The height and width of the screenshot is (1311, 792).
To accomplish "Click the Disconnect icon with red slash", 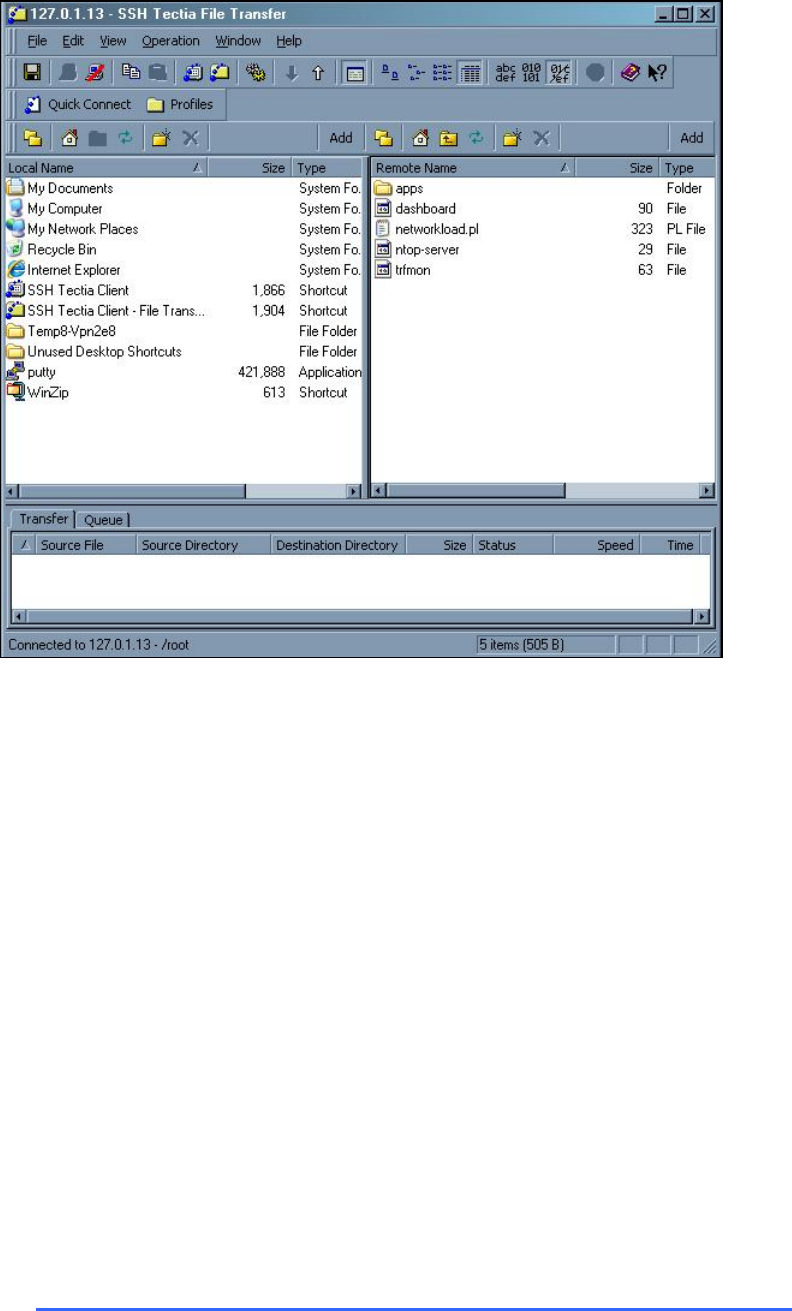I will tap(97, 73).
